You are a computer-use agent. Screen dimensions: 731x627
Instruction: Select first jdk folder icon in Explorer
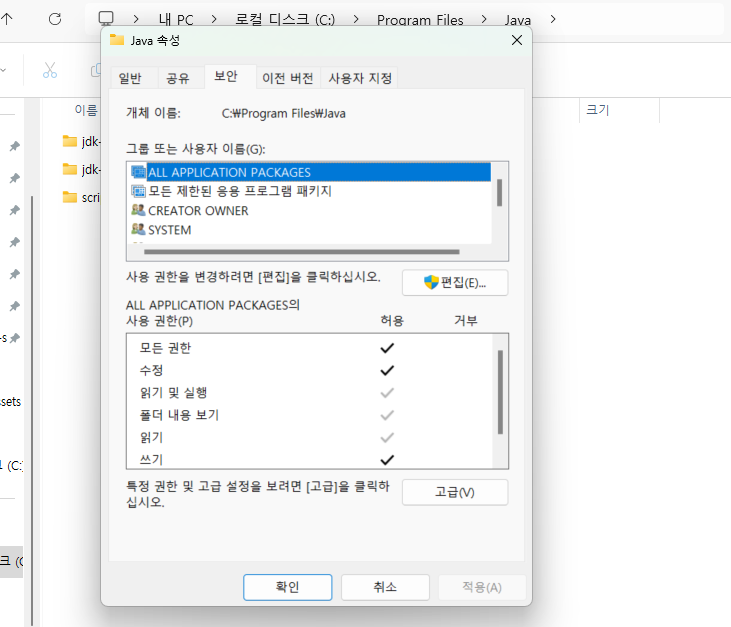click(x=70, y=141)
